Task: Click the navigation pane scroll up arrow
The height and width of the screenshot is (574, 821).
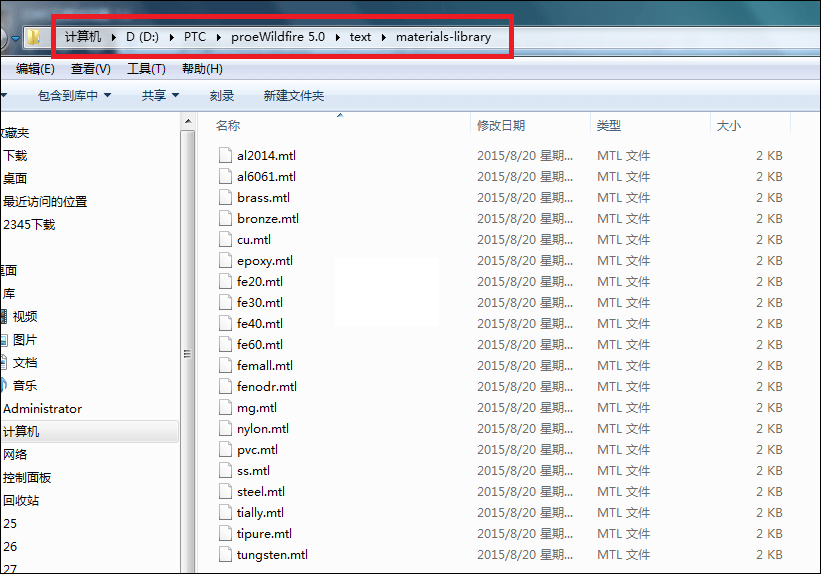Action: click(188, 122)
